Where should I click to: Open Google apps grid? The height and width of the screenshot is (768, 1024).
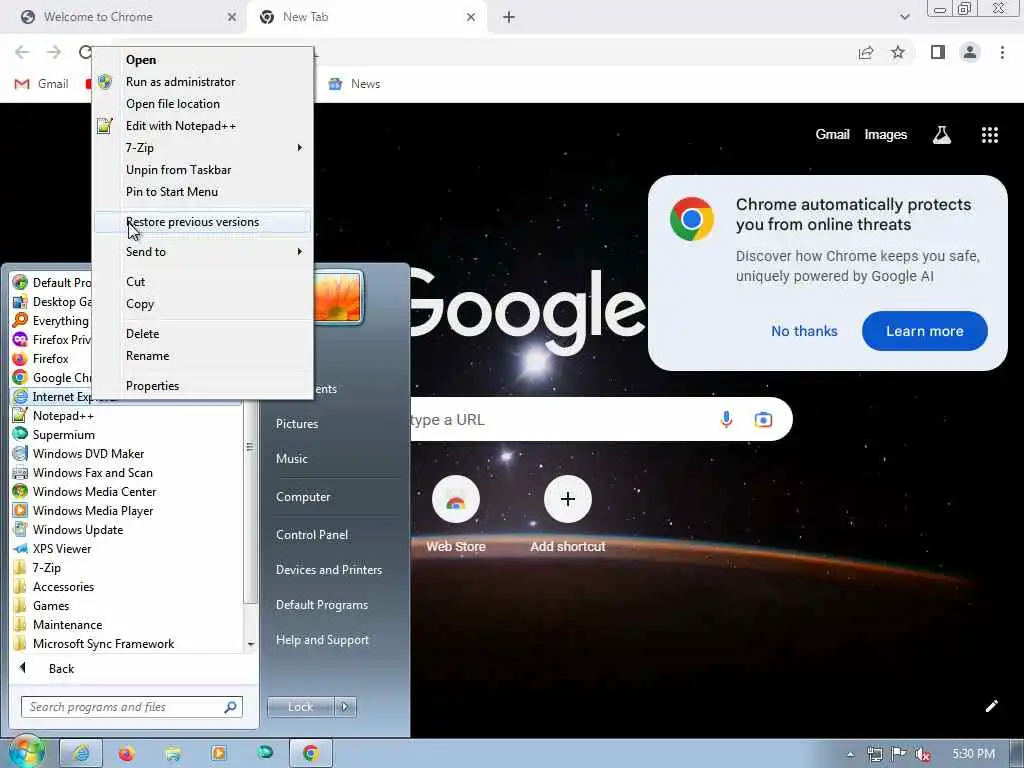coord(989,135)
